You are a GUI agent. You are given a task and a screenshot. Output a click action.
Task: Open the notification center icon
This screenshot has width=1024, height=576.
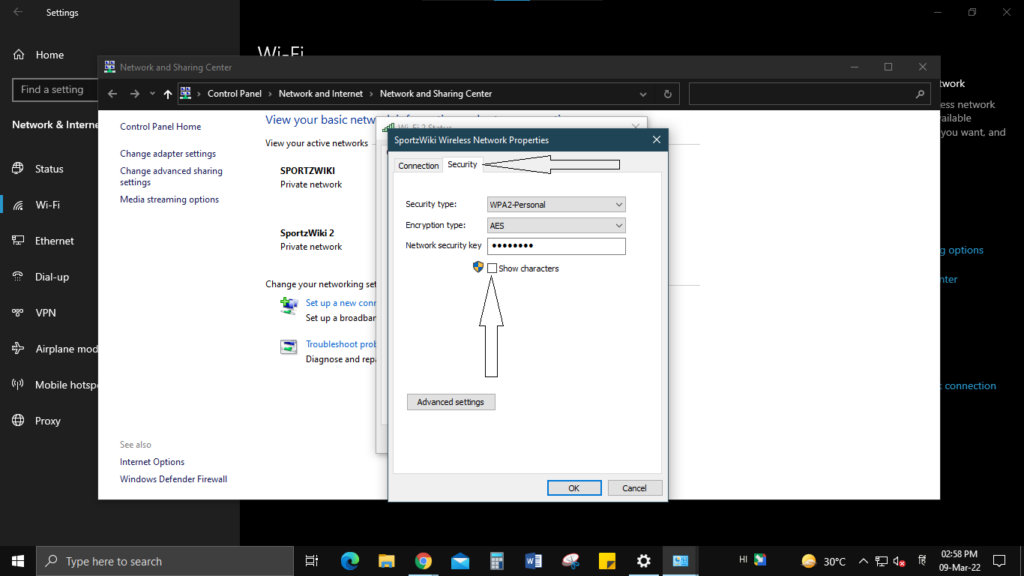(x=999, y=561)
